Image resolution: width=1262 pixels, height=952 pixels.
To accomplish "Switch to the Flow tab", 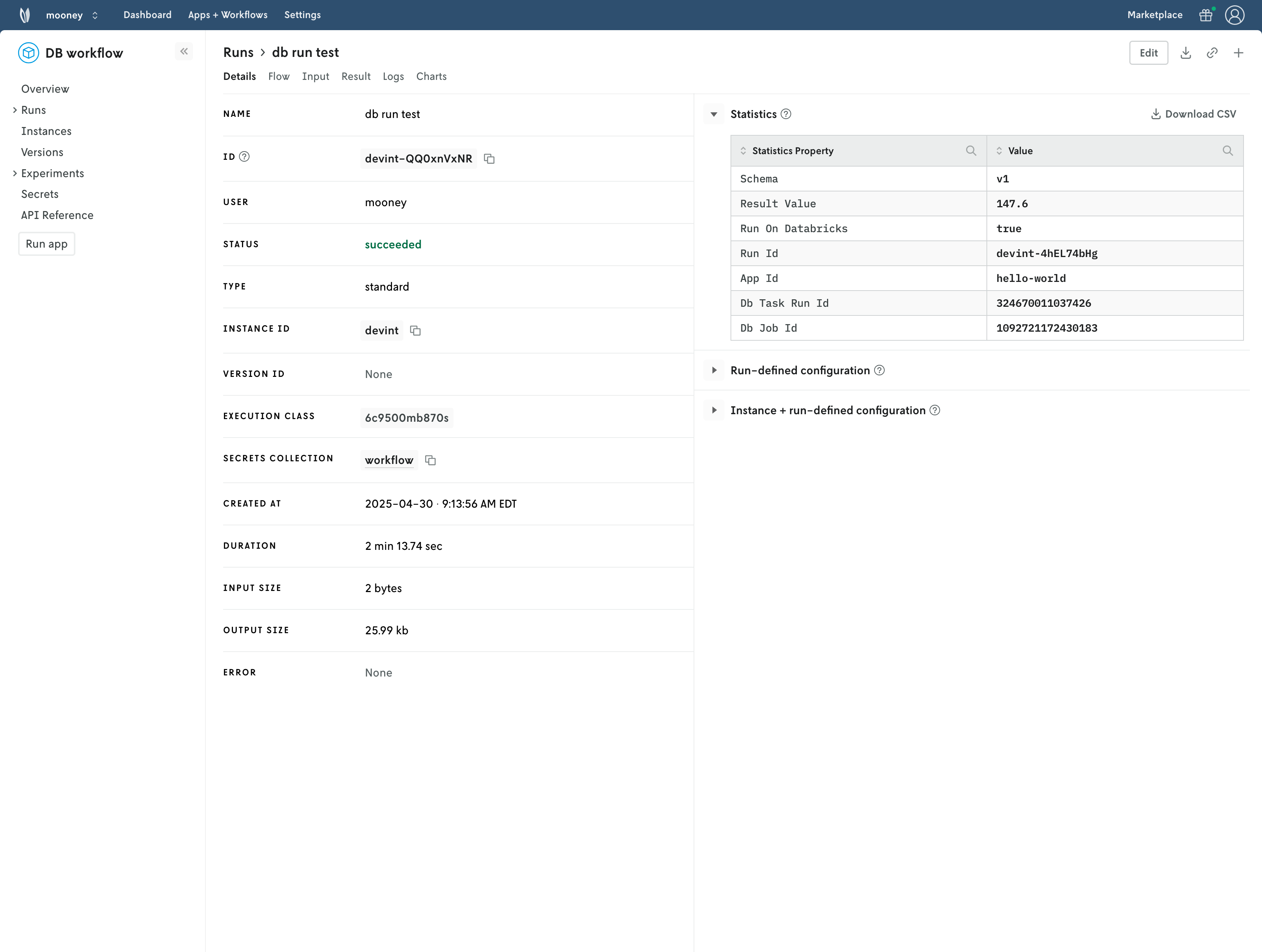I will tap(279, 77).
